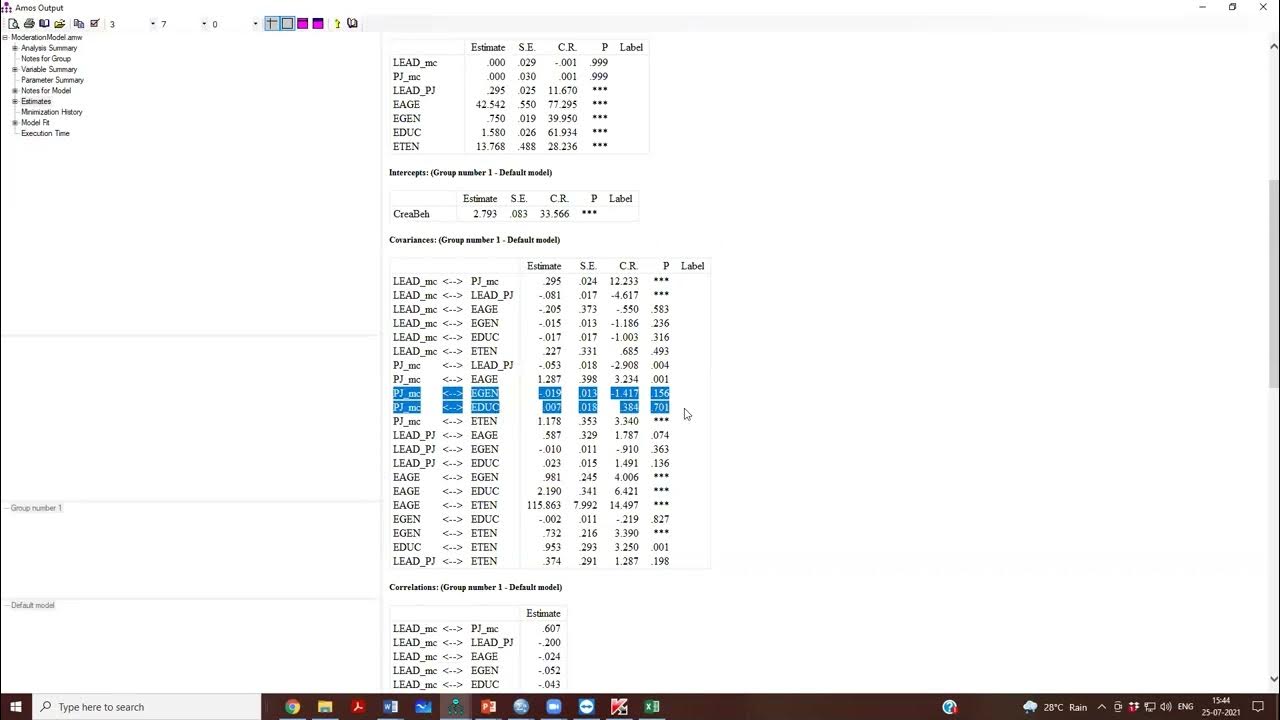Open Google Chrome from the taskbar
This screenshot has width=1280, height=720.
pyautogui.click(x=292, y=707)
